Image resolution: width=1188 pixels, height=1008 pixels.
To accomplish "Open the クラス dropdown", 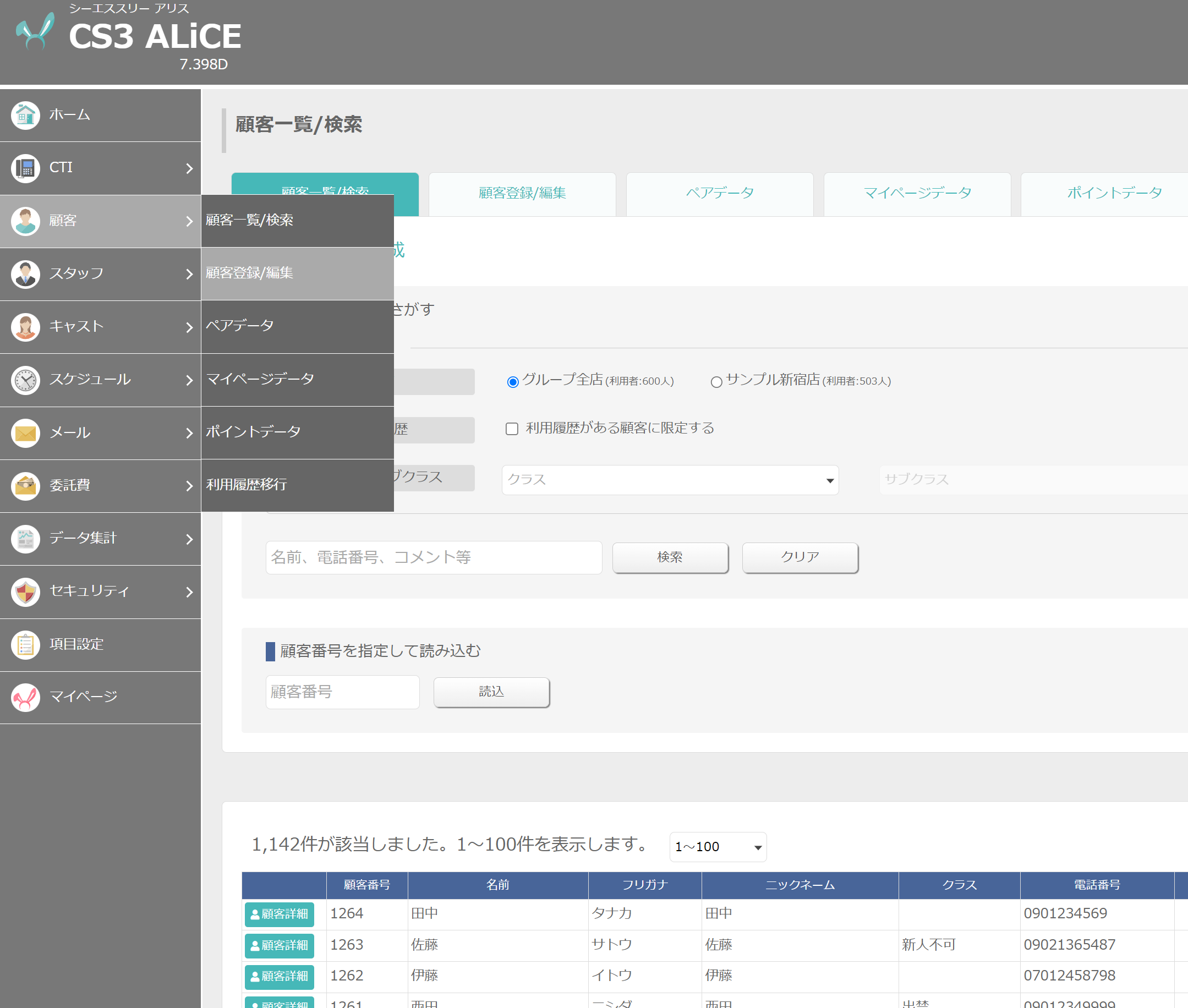I will pyautogui.click(x=670, y=480).
